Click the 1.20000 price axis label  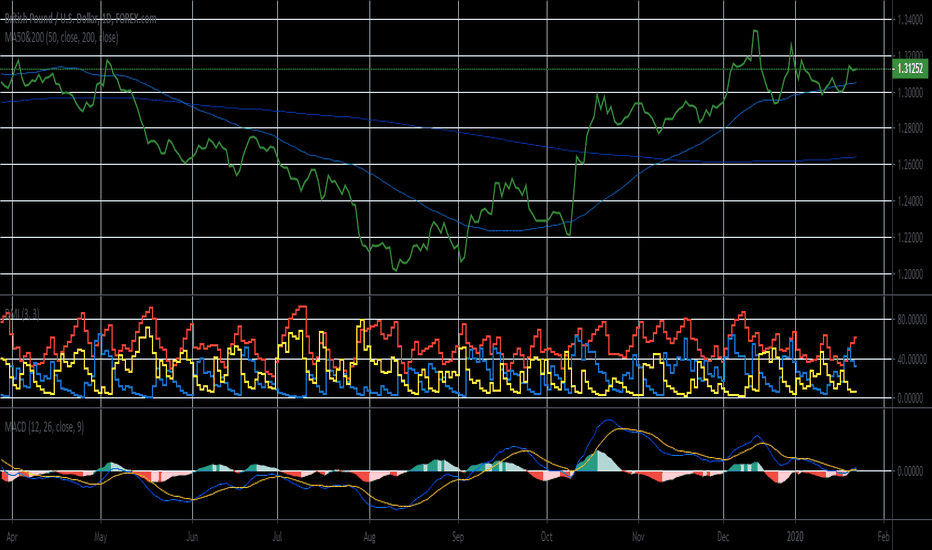point(908,273)
